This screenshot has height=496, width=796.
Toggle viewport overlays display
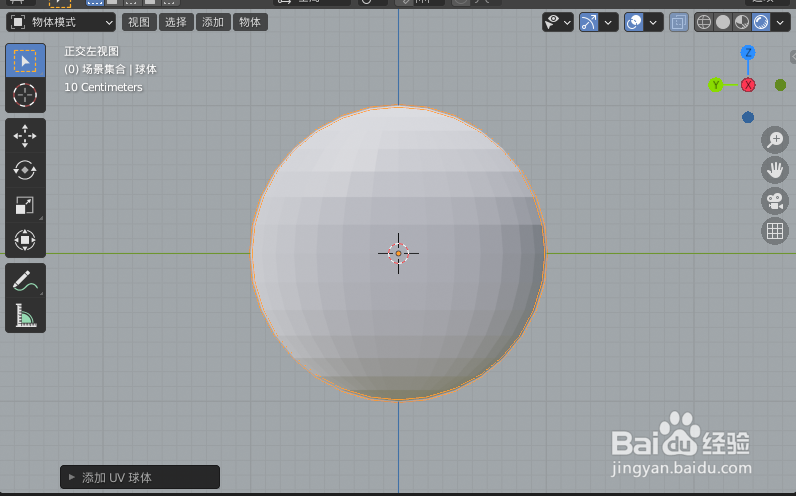634,22
